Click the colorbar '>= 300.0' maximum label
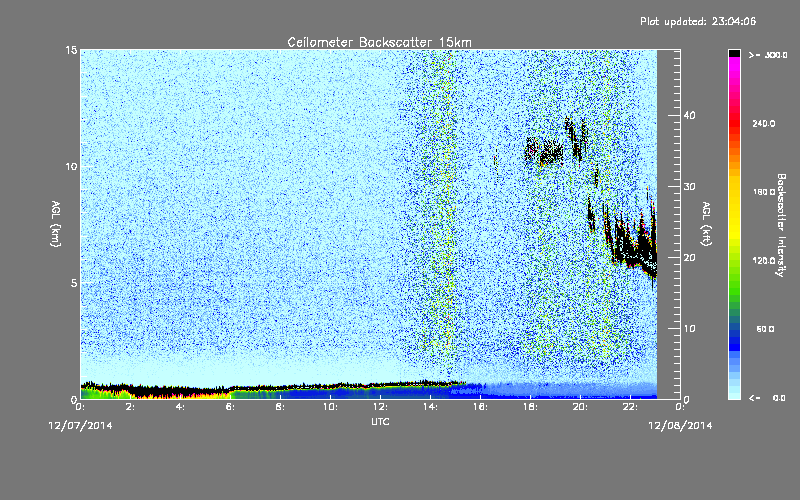The image size is (800, 500). click(x=768, y=55)
